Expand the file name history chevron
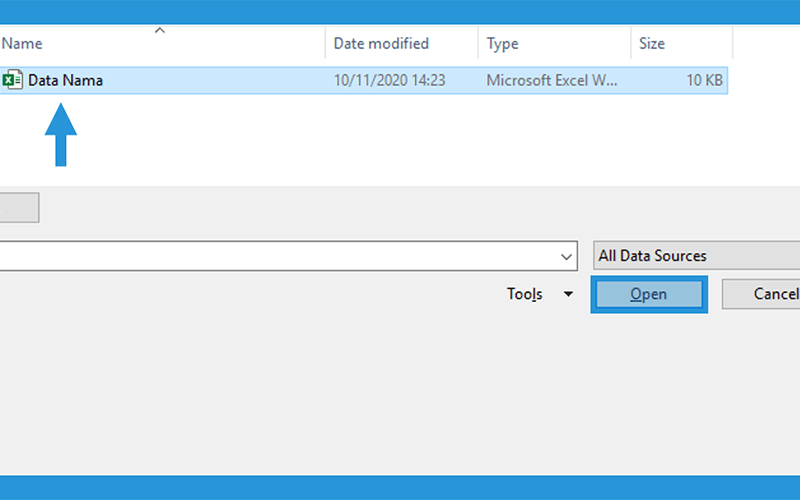Screen dimensions: 800x500 (x=566, y=257)
